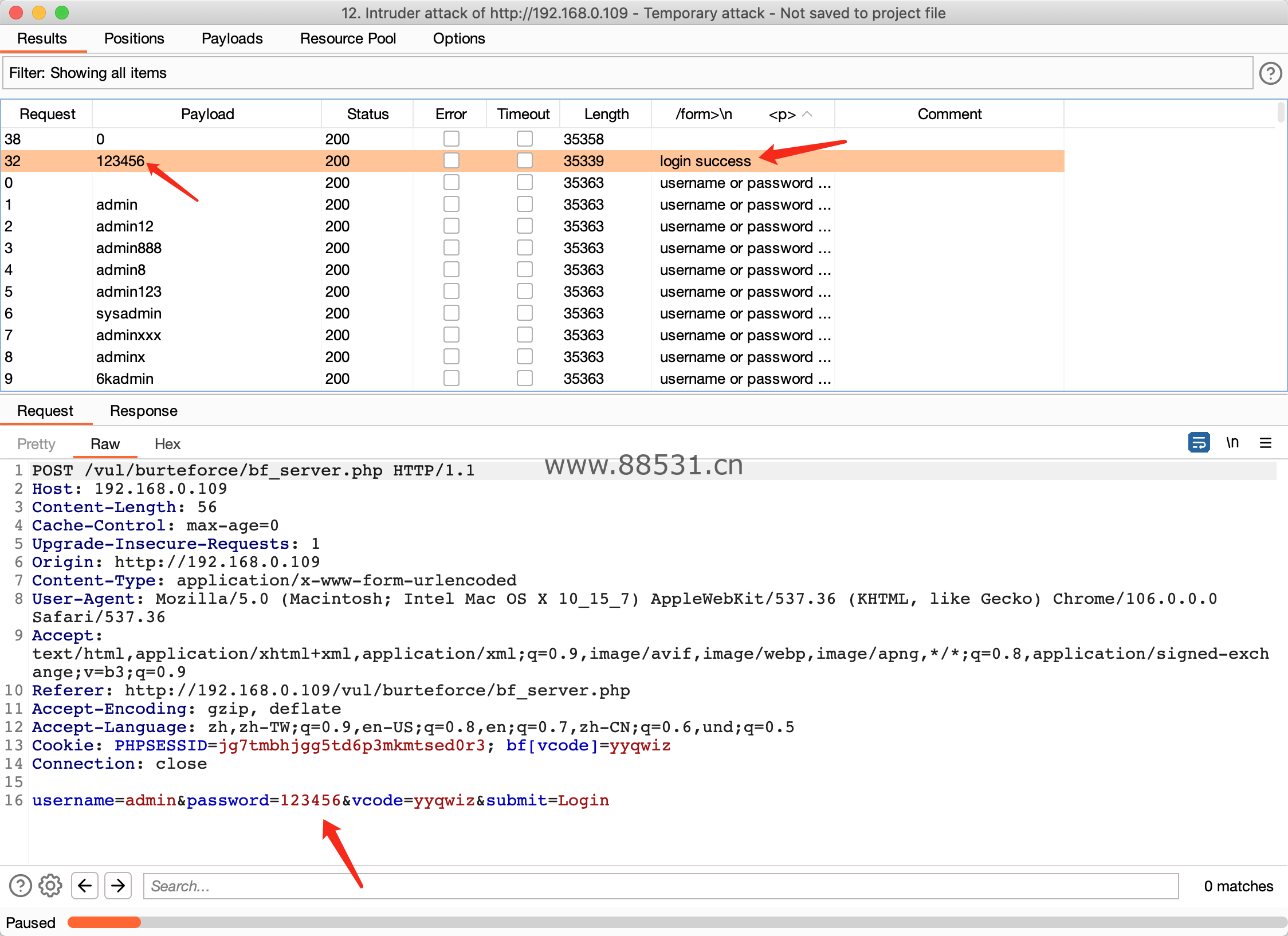The image size is (1288, 936).
Task: Select request 38 with length 35358
Action: tap(533, 139)
